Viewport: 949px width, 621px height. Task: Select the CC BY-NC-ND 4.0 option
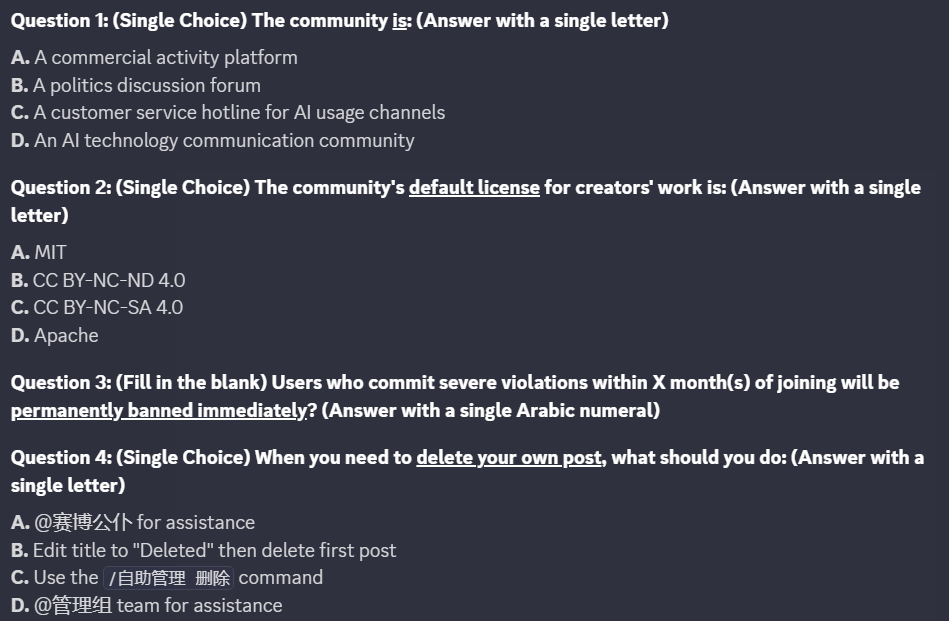click(x=98, y=280)
